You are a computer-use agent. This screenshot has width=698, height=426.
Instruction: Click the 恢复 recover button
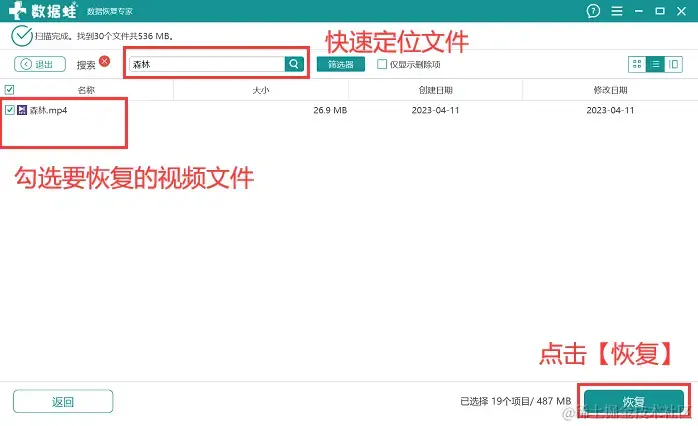tap(633, 402)
